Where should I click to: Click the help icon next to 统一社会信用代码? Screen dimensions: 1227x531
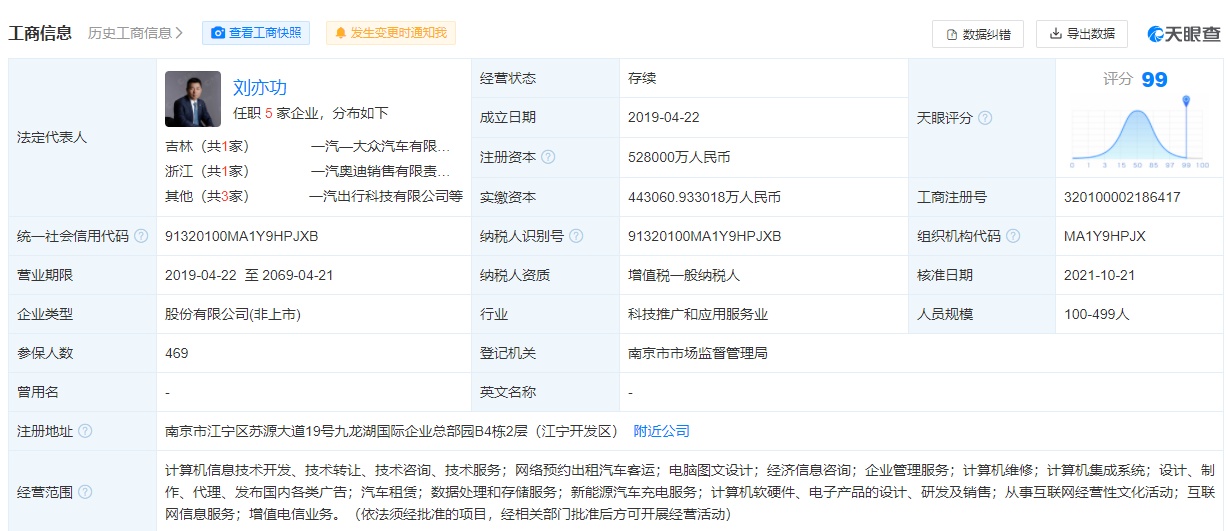[141, 236]
